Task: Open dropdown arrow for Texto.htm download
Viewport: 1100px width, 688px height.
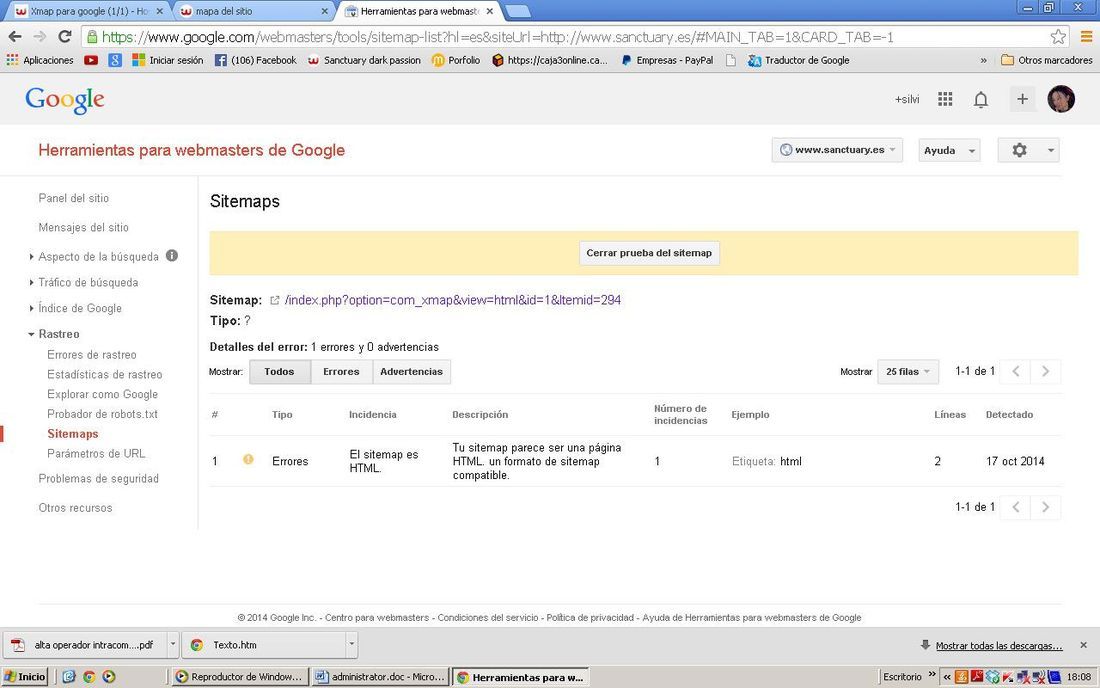Action: click(351, 645)
